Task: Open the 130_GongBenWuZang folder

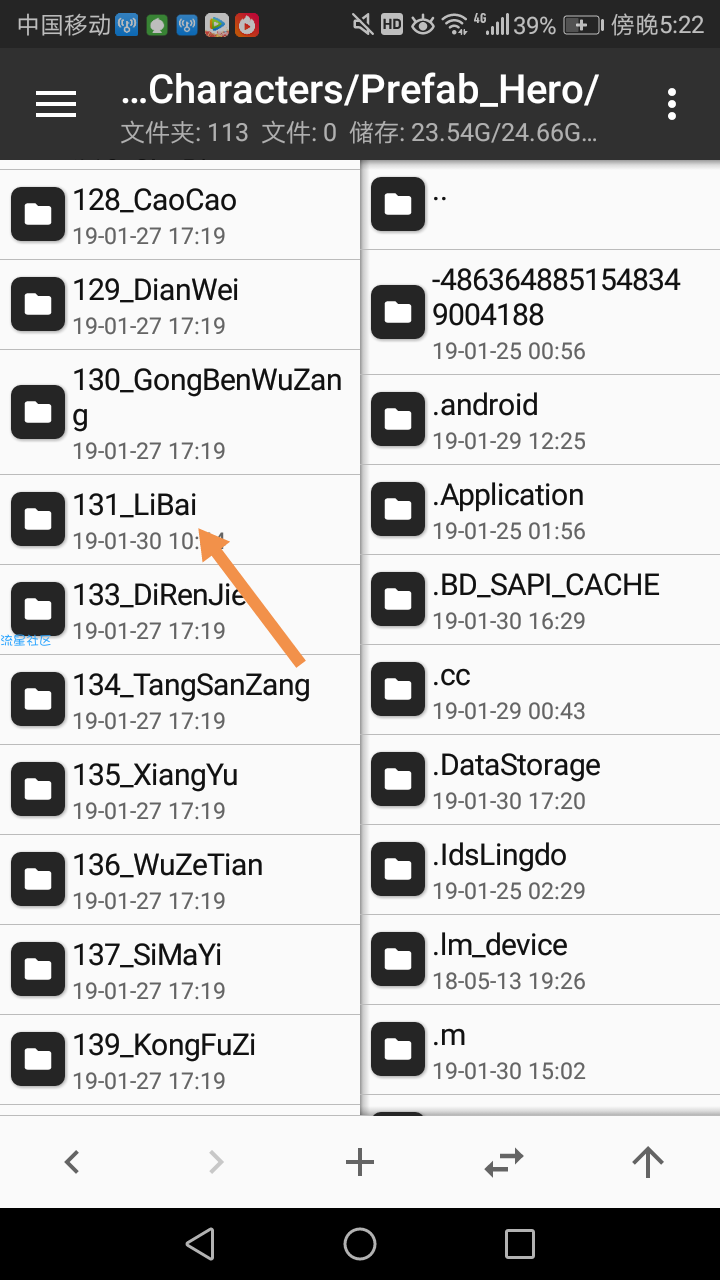Action: click(180, 412)
